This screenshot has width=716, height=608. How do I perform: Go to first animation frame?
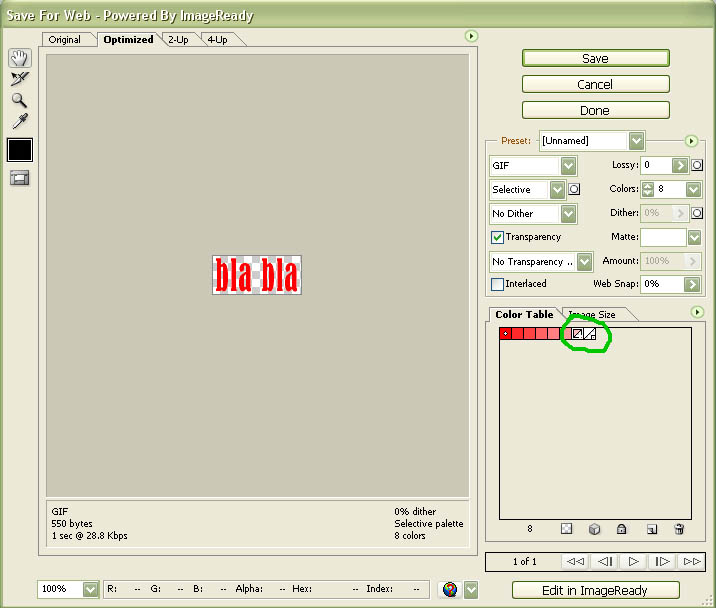(575, 561)
